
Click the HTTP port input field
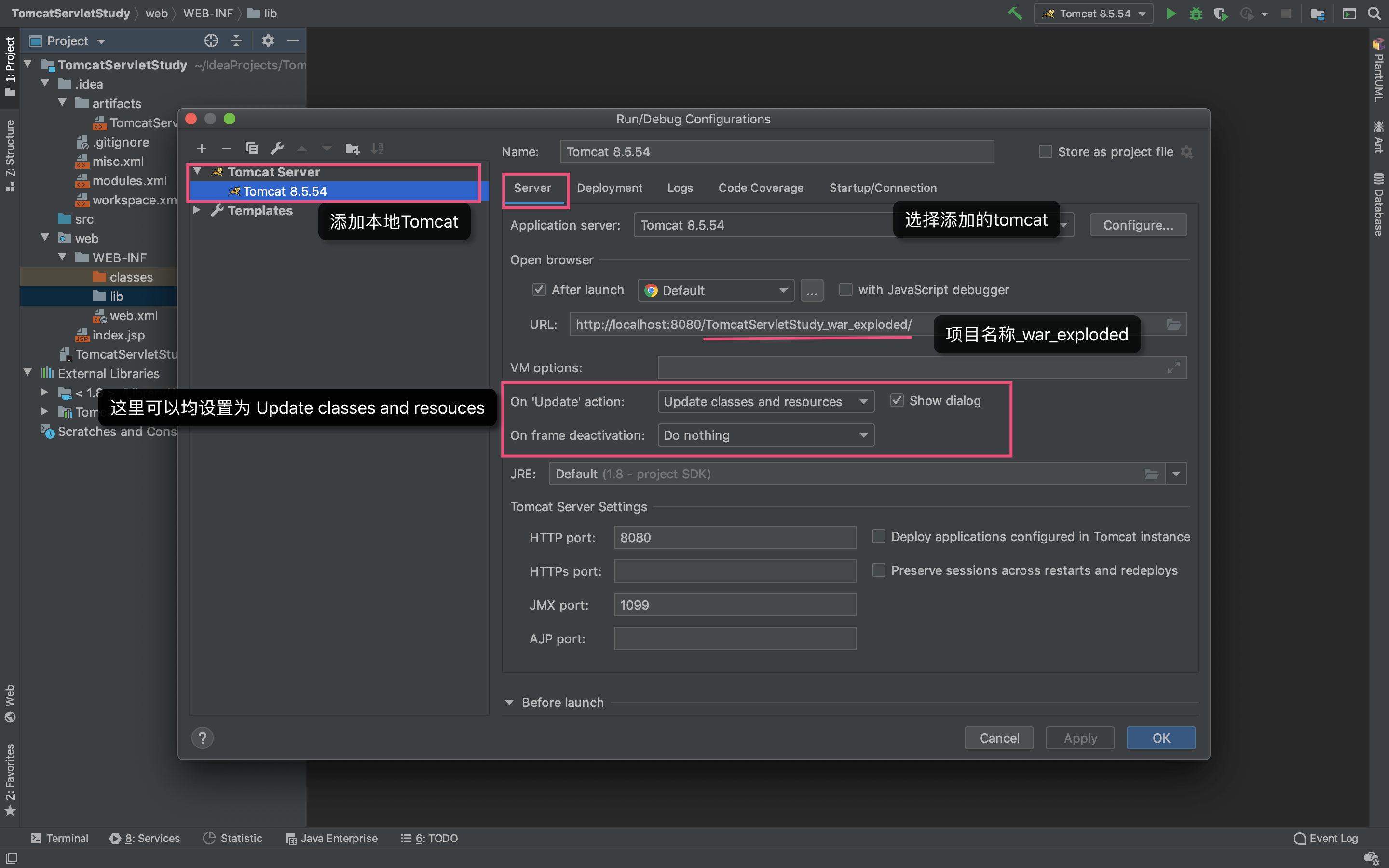click(x=735, y=537)
